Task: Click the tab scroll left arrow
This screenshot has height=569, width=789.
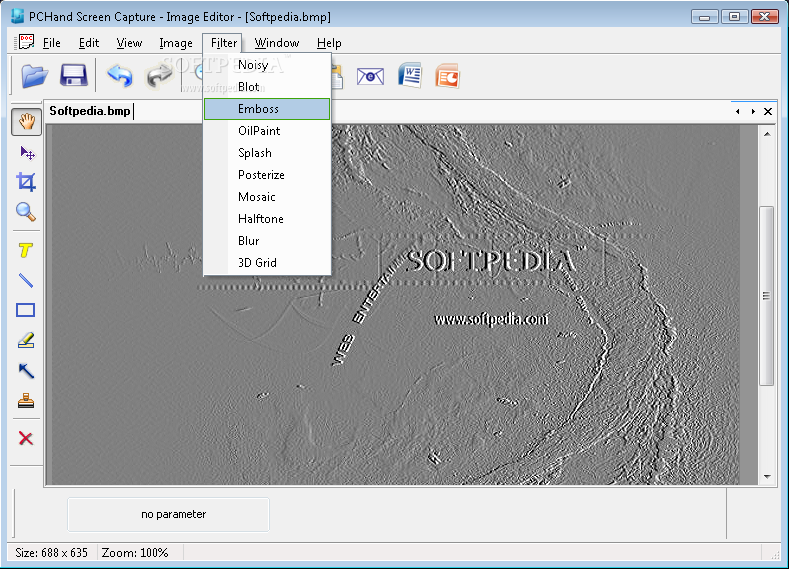Action: 738,112
